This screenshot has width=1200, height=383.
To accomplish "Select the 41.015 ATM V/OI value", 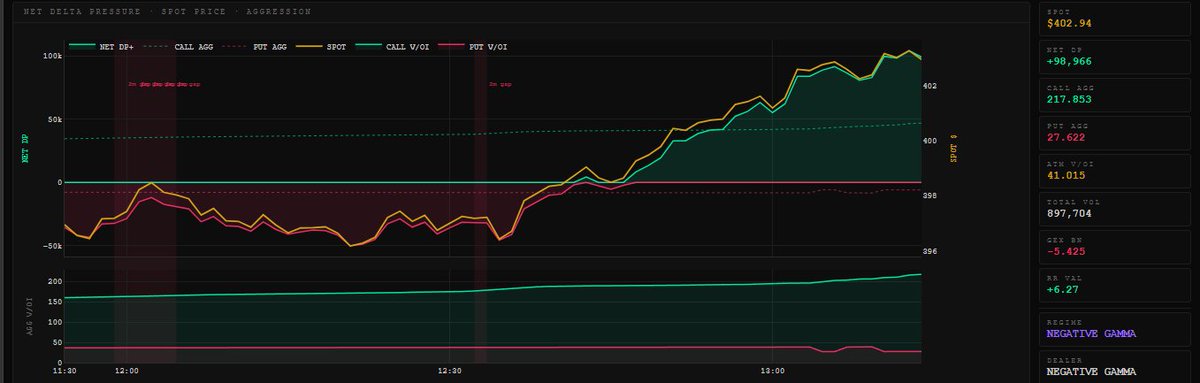I will click(1066, 175).
